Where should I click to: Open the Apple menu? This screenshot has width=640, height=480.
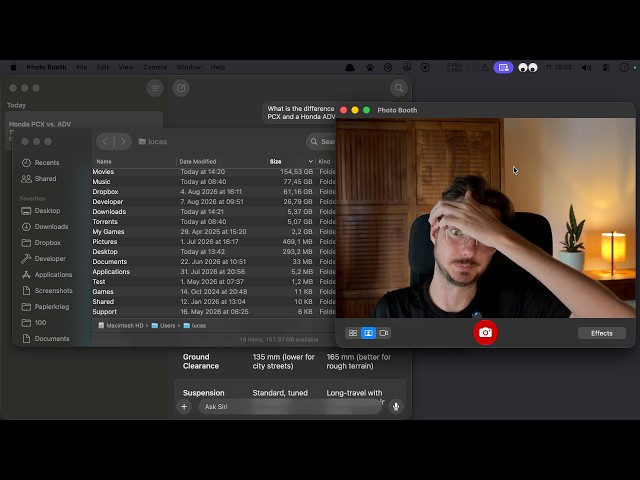13,67
